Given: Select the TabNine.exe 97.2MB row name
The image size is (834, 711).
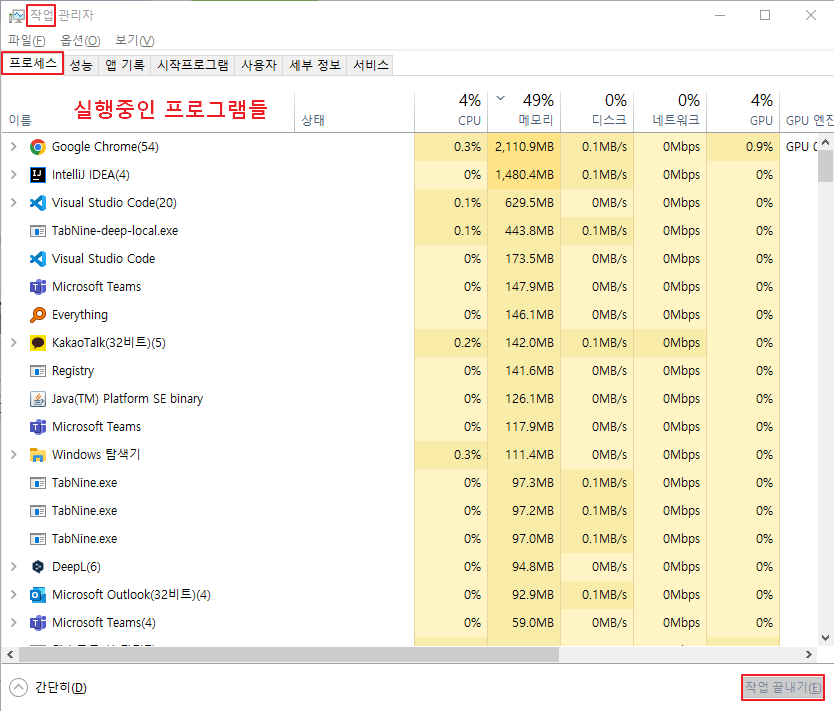Looking at the screenshot, I should 85,511.
